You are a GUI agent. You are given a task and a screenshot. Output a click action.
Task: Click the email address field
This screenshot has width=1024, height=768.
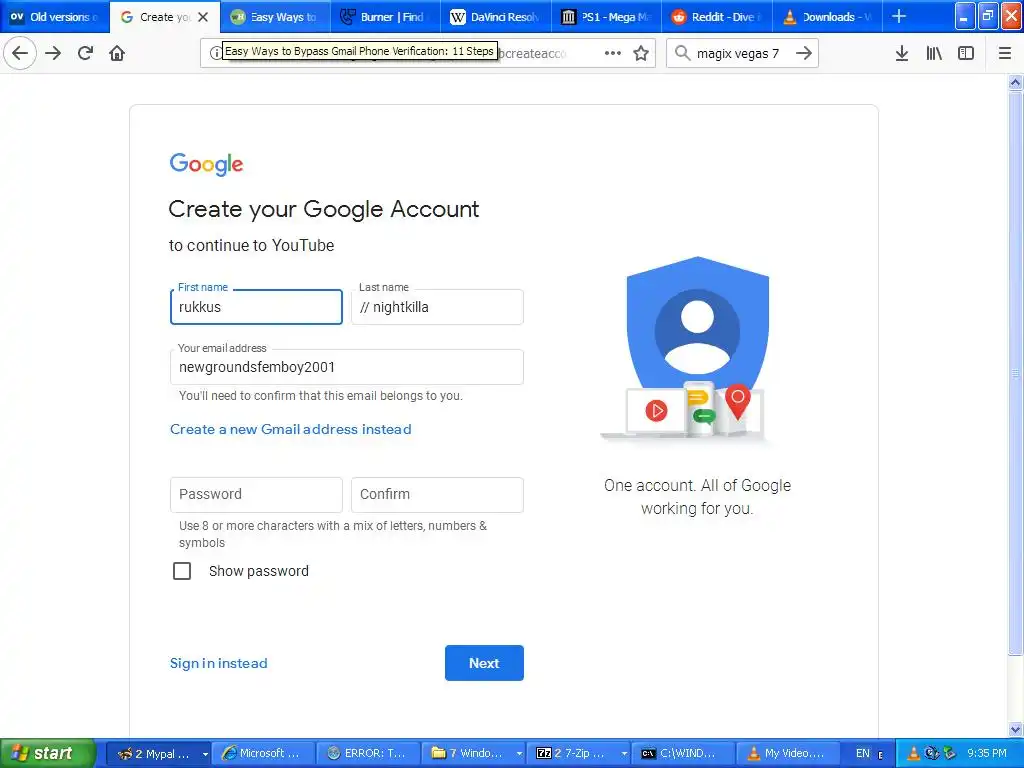point(347,367)
